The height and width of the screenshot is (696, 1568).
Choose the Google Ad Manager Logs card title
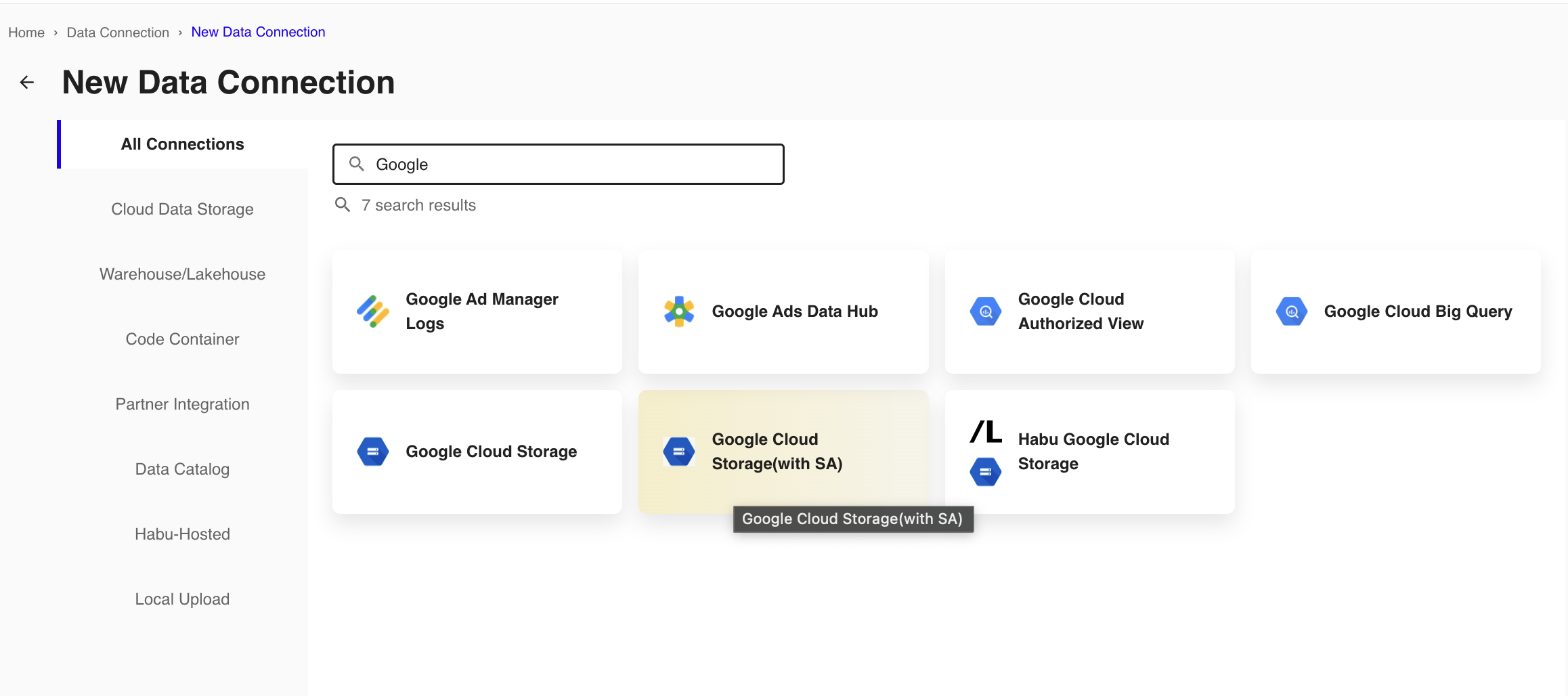(x=482, y=311)
